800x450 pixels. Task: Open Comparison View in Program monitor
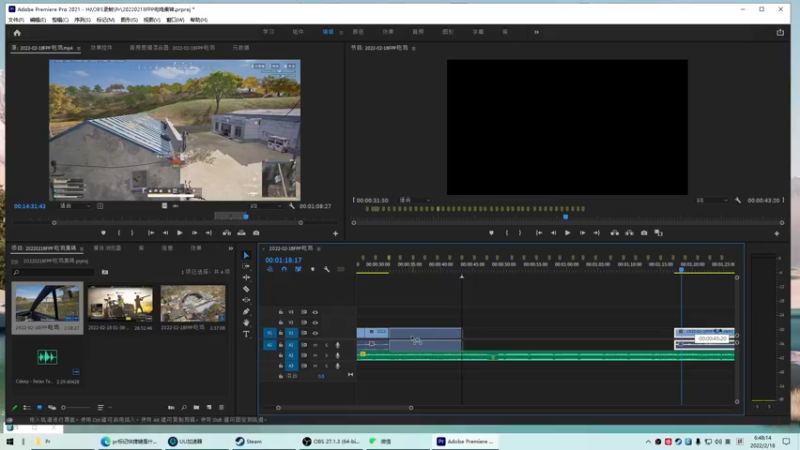659,233
